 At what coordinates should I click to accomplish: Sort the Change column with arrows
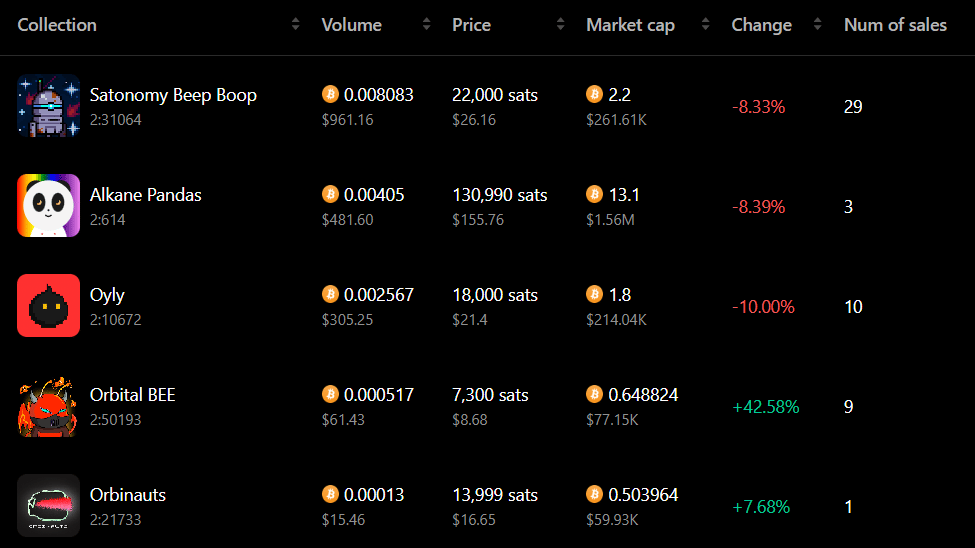pos(817,24)
